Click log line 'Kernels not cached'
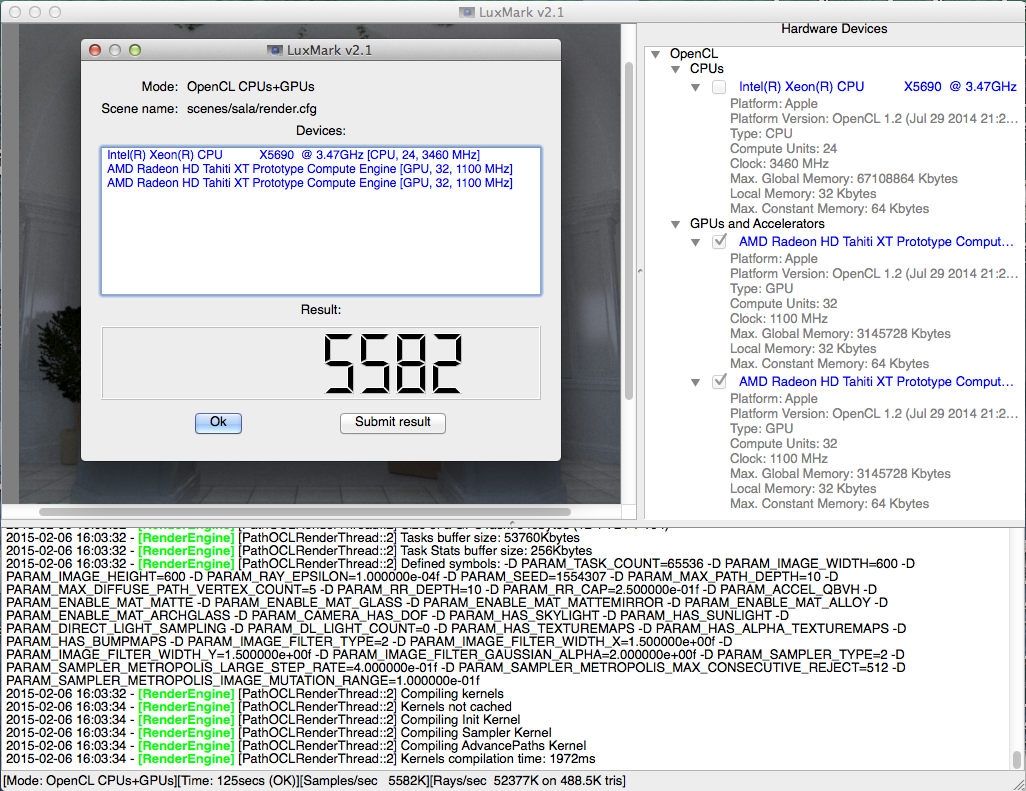The image size is (1026, 791). point(456,707)
